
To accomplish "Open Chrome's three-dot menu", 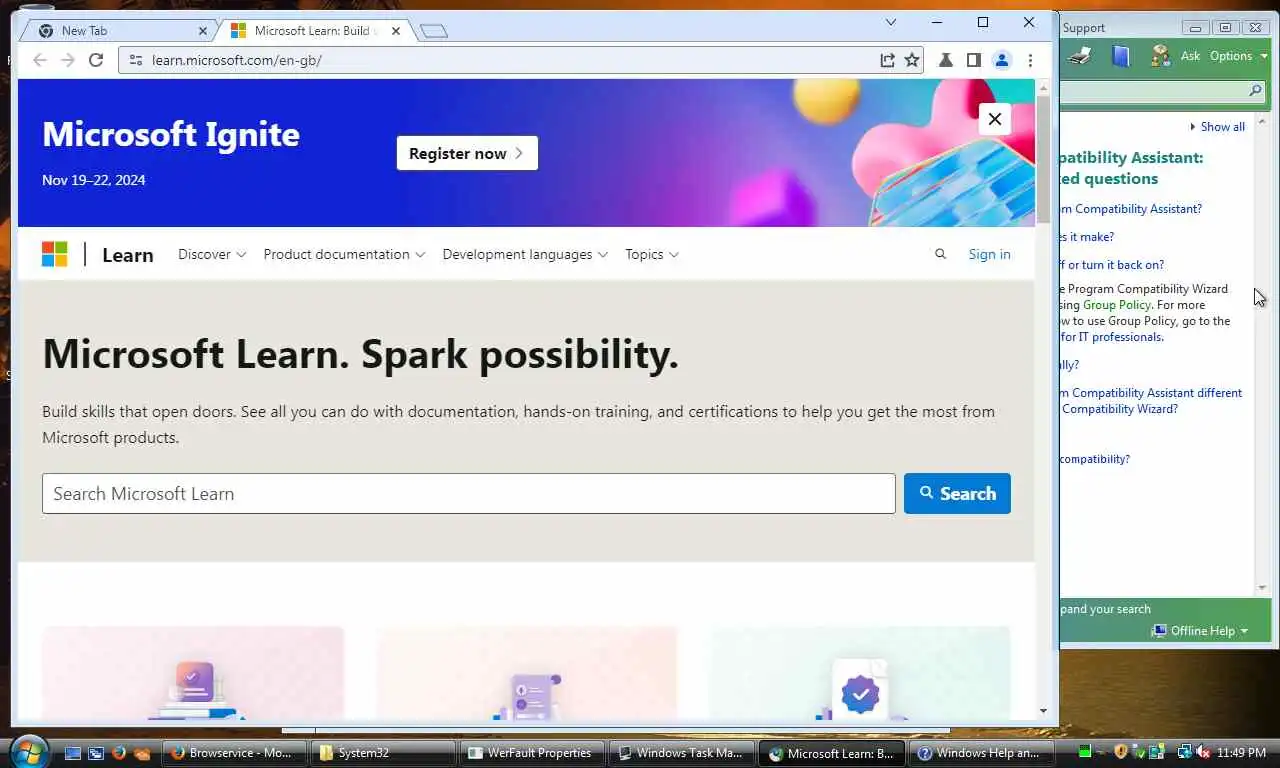I will tap(1030, 60).
